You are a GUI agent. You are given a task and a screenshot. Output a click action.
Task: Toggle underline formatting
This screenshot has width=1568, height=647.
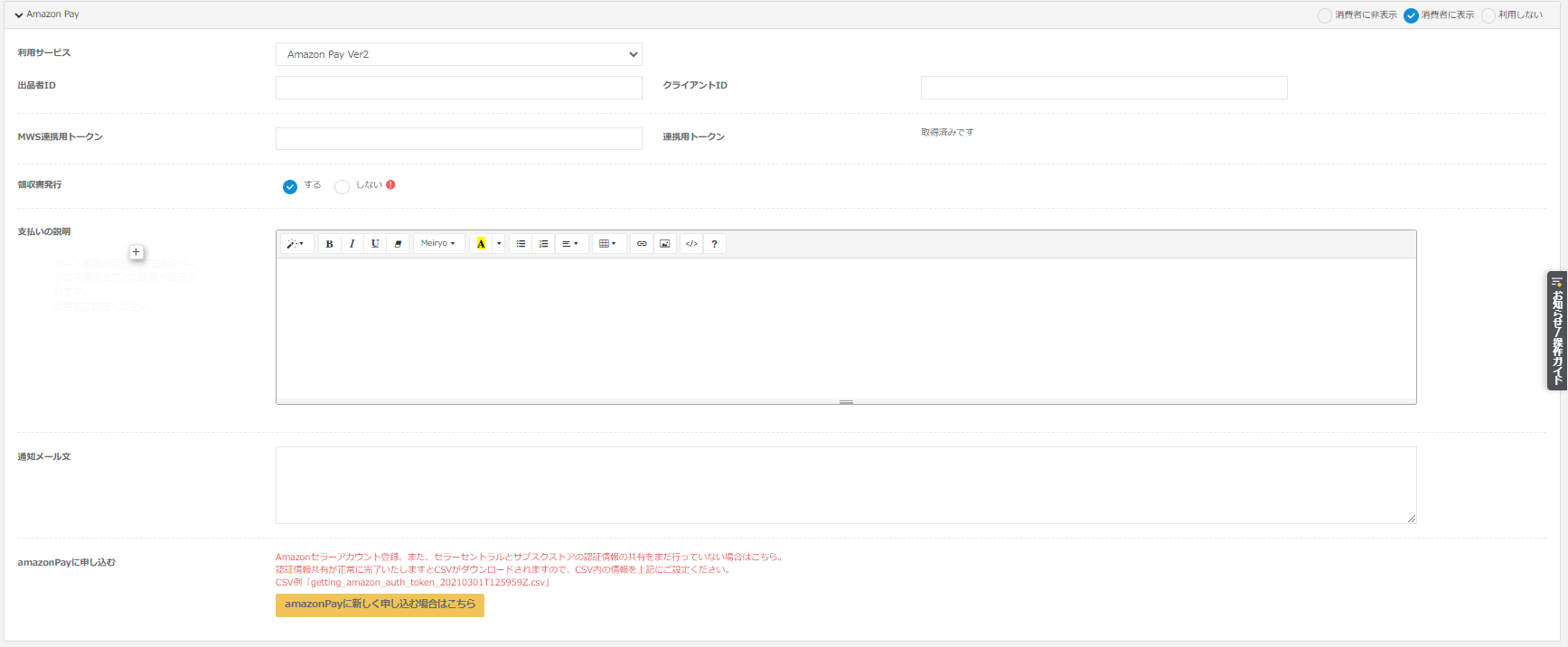tap(375, 244)
